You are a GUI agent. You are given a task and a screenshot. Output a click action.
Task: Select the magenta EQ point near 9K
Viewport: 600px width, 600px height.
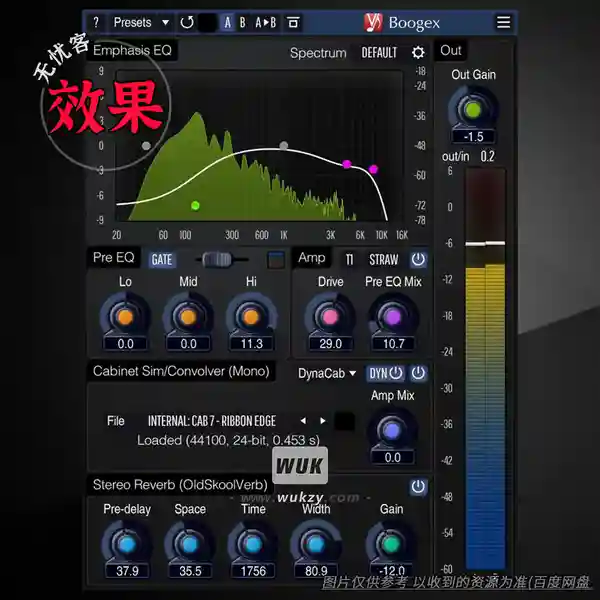pyautogui.click(x=373, y=169)
